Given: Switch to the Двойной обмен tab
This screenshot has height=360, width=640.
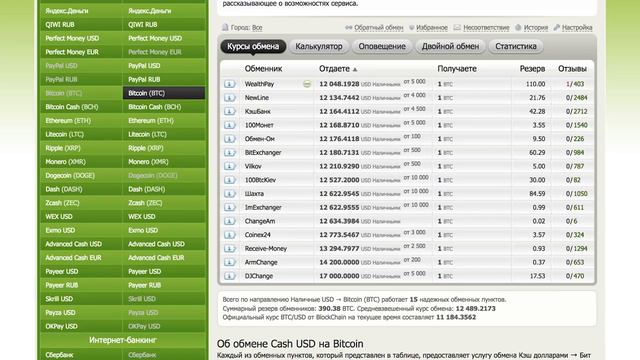Looking at the screenshot, I should click(x=450, y=46).
